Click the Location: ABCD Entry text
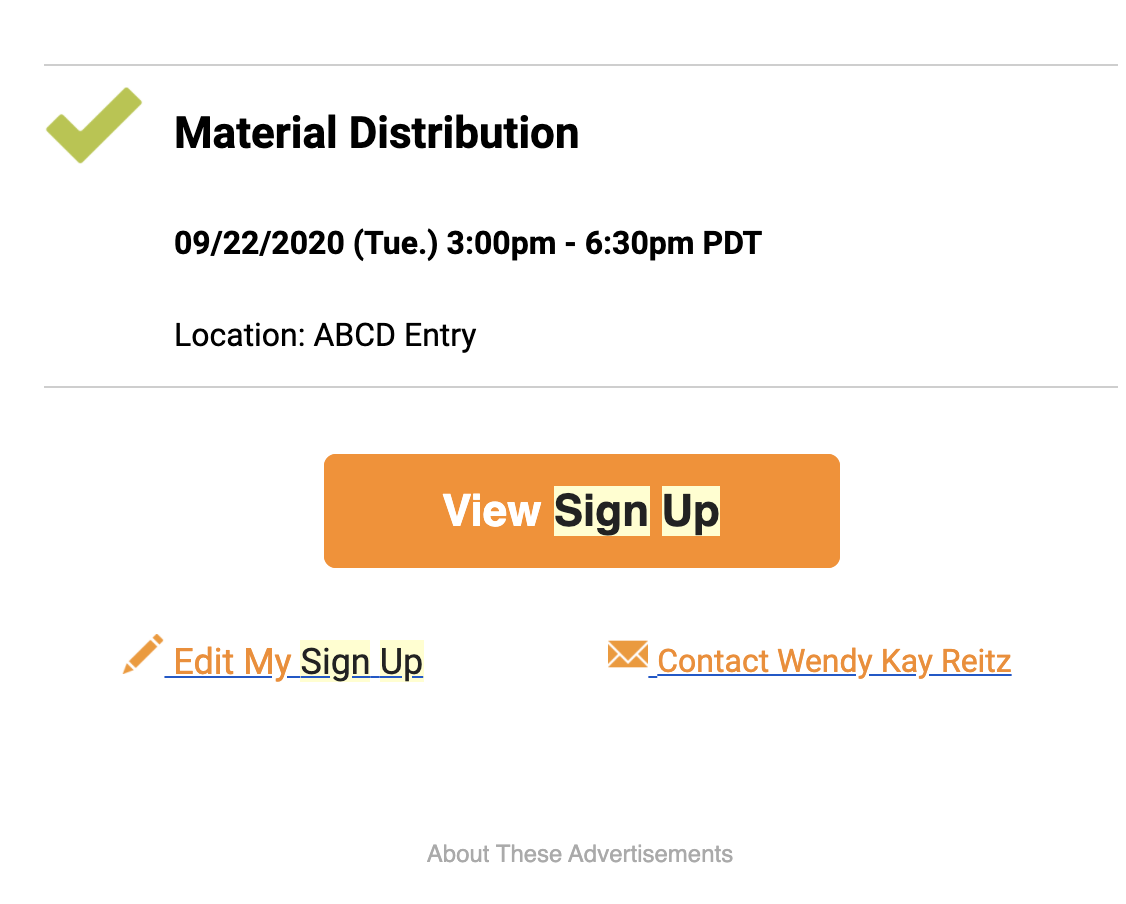The image size is (1126, 904). pyautogui.click(x=325, y=335)
